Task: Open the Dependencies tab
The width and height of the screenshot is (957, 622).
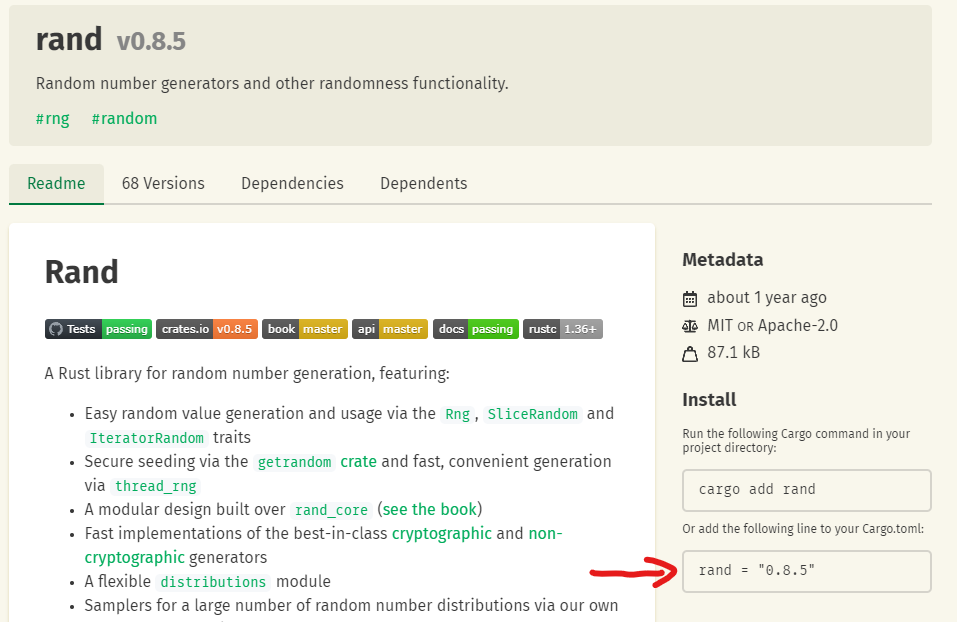Action: point(292,183)
